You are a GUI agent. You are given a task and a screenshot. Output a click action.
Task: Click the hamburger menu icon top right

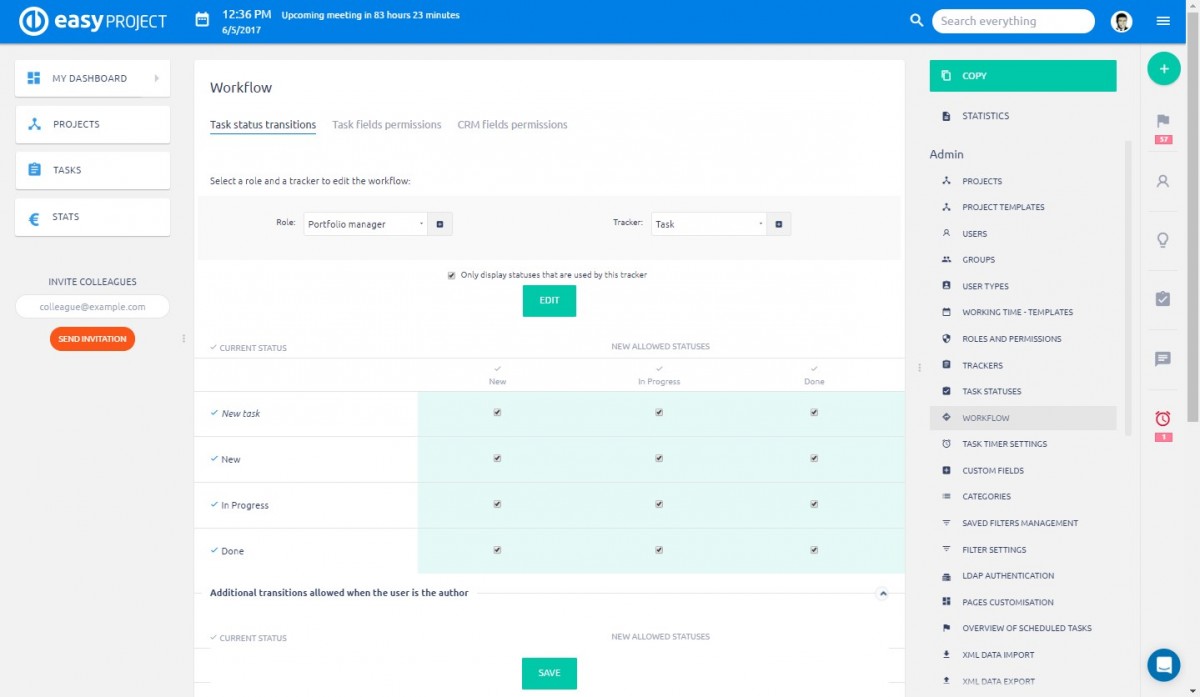coord(1163,21)
